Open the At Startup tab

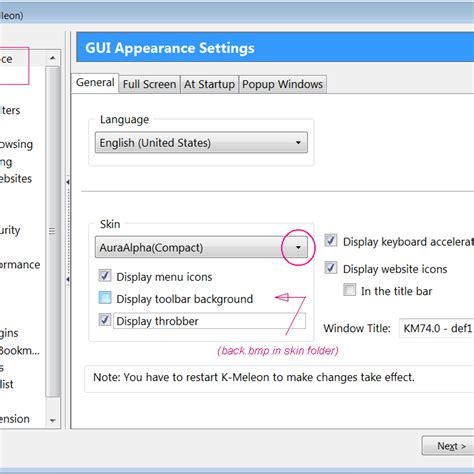(x=209, y=84)
